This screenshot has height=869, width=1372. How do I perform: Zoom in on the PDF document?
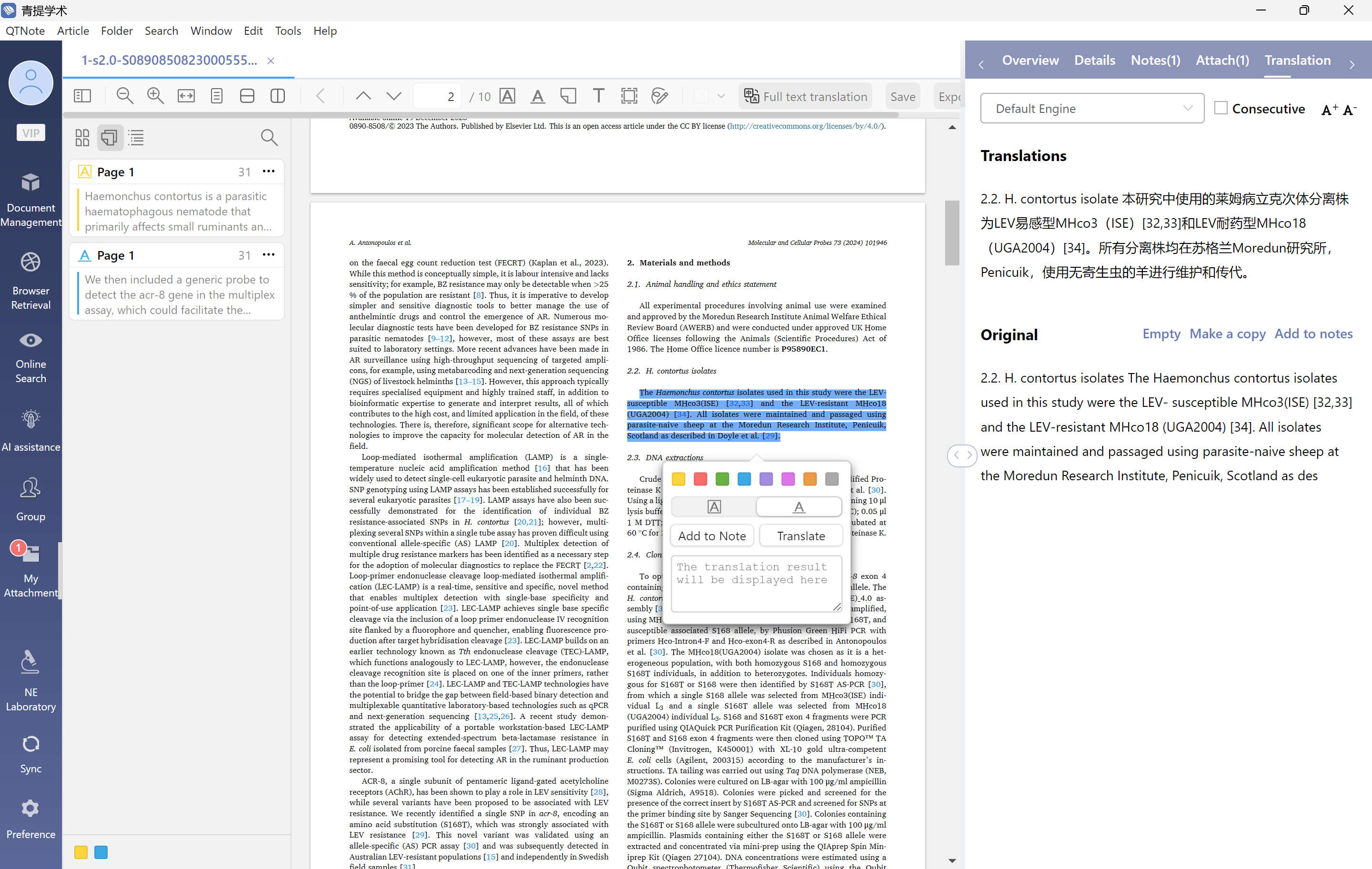pos(156,96)
